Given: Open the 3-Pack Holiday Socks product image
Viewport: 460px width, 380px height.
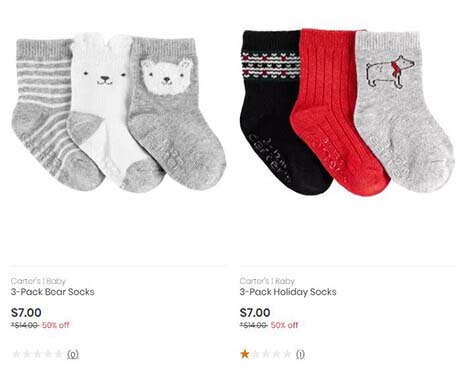Looking at the screenshot, I should click(x=348, y=112).
